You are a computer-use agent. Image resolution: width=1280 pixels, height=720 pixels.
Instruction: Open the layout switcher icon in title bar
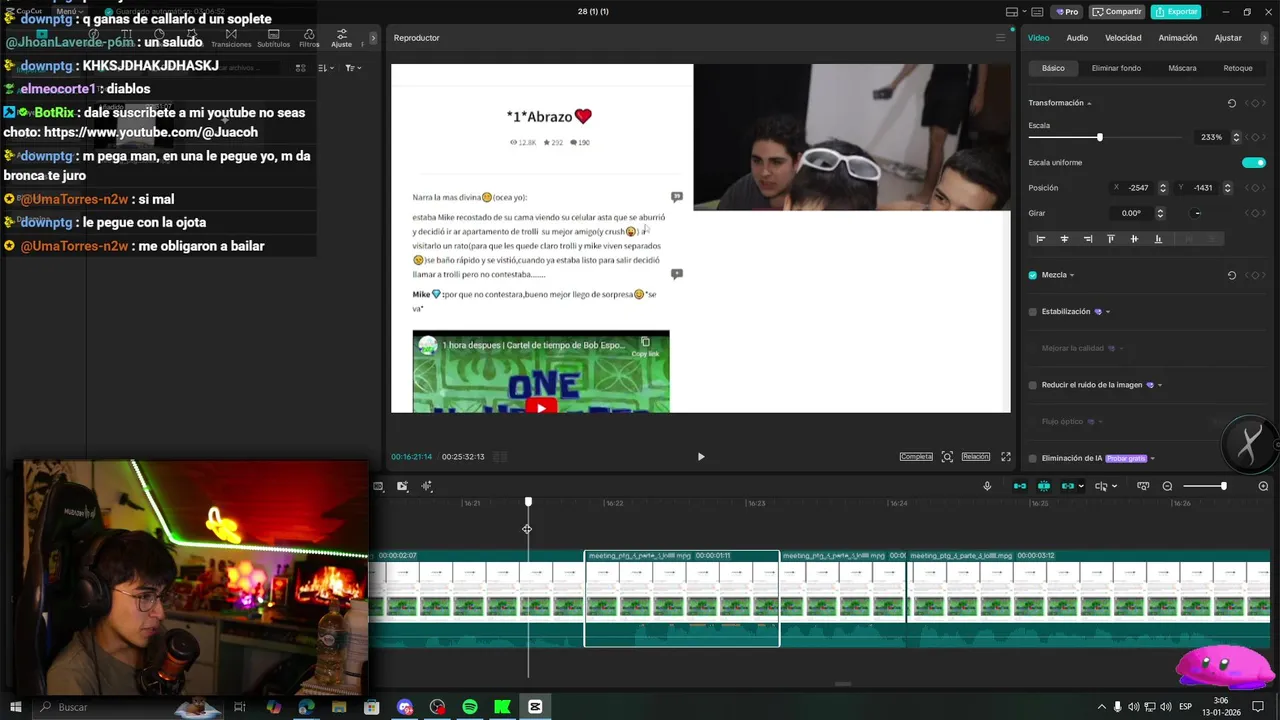point(1014,12)
